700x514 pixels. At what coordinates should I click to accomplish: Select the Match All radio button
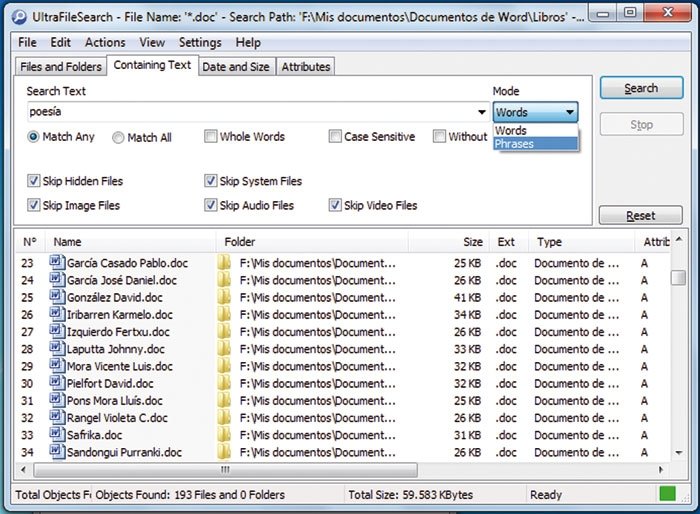coord(118,138)
